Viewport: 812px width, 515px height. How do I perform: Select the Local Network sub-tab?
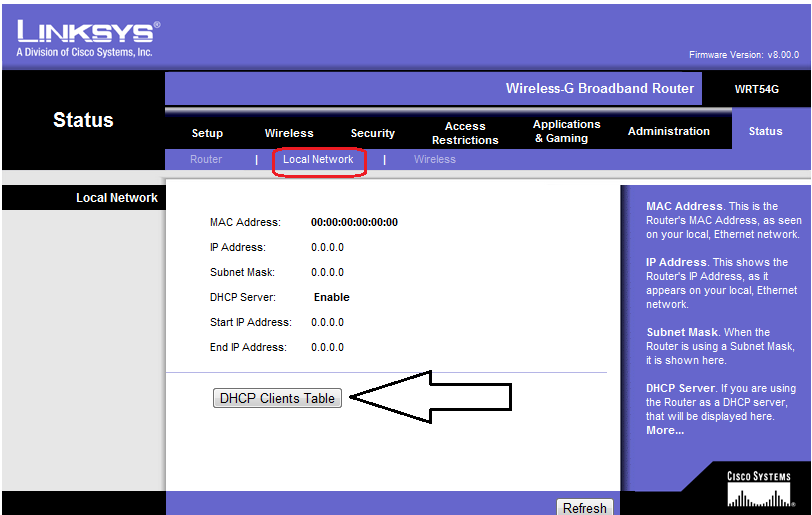318,160
